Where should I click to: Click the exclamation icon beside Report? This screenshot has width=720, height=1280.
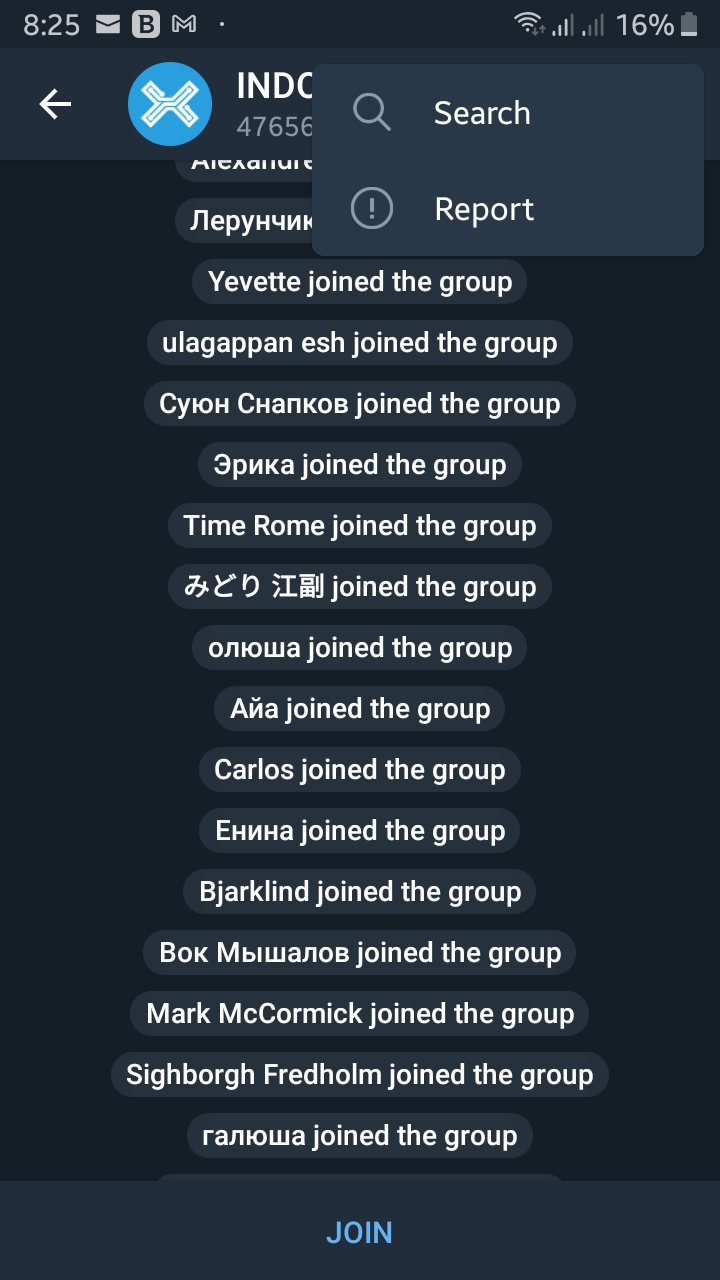click(372, 209)
